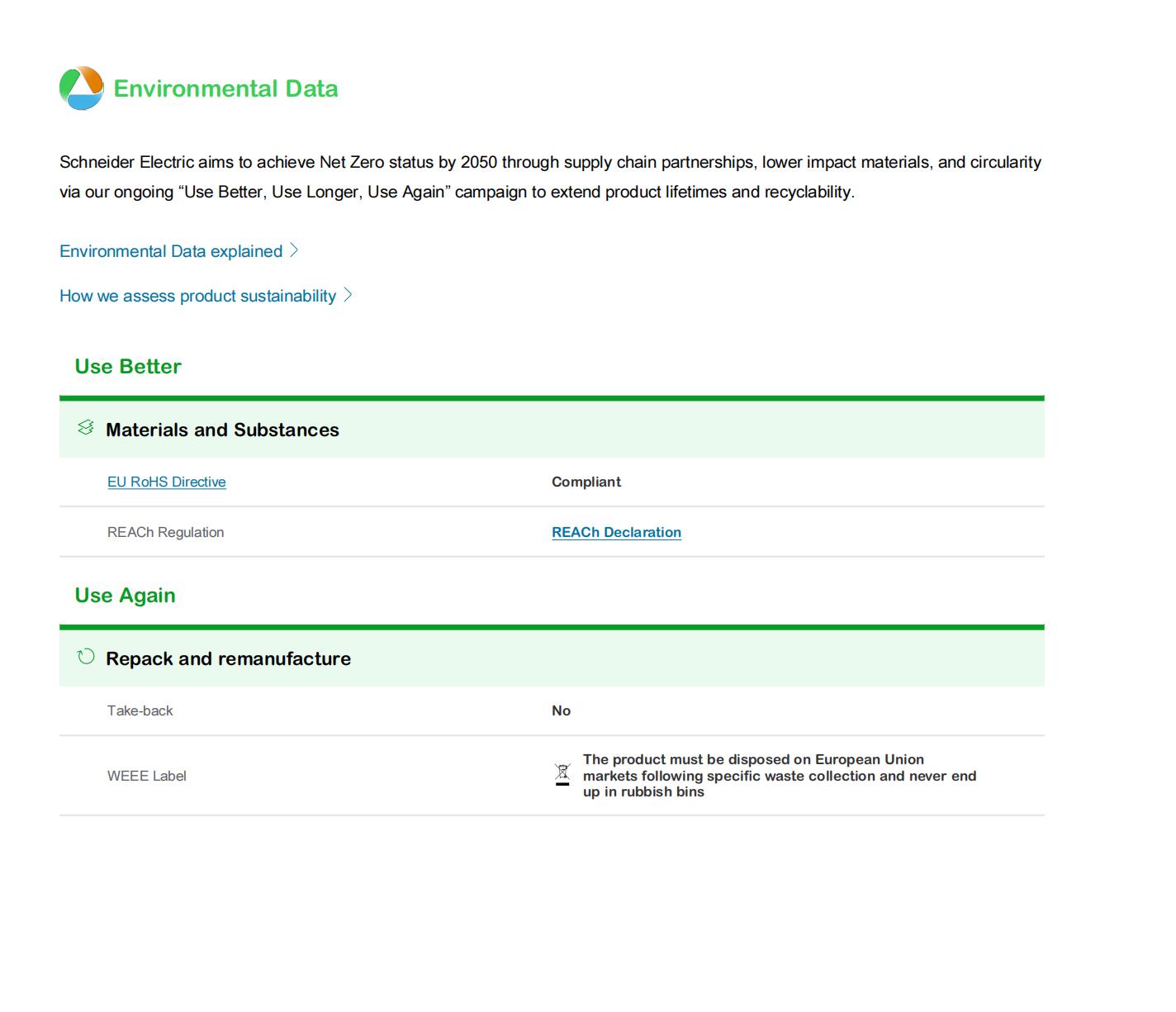Click the Environmental Data page title

pyautogui.click(x=225, y=88)
